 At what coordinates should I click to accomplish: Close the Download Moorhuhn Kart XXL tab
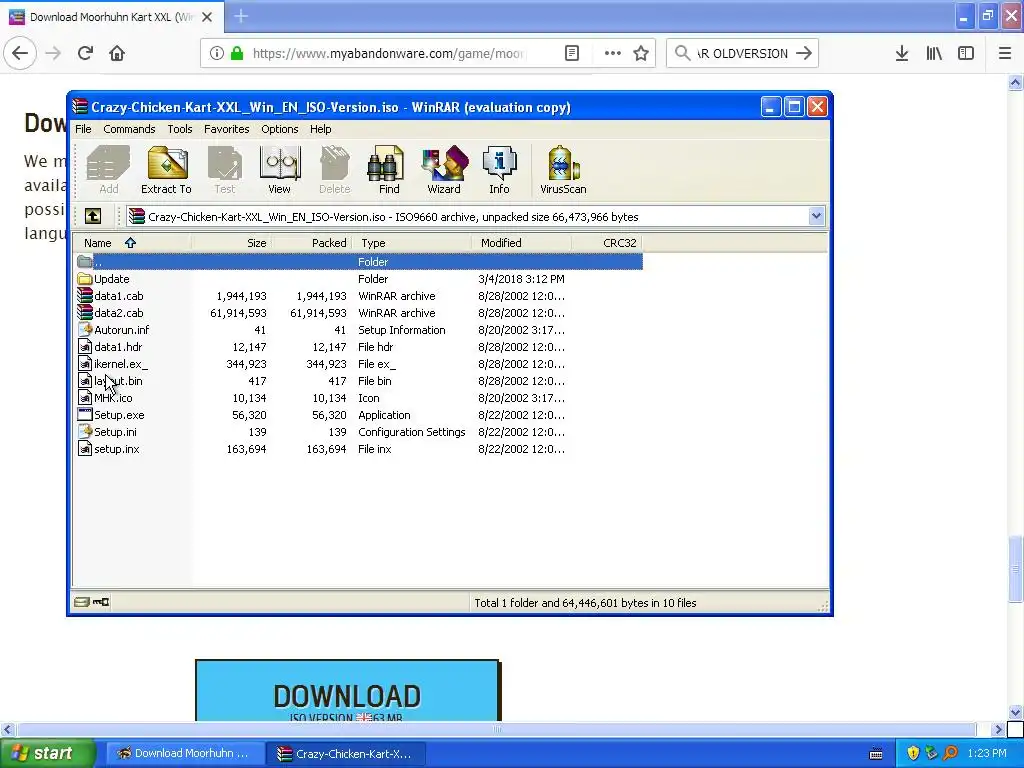[206, 17]
